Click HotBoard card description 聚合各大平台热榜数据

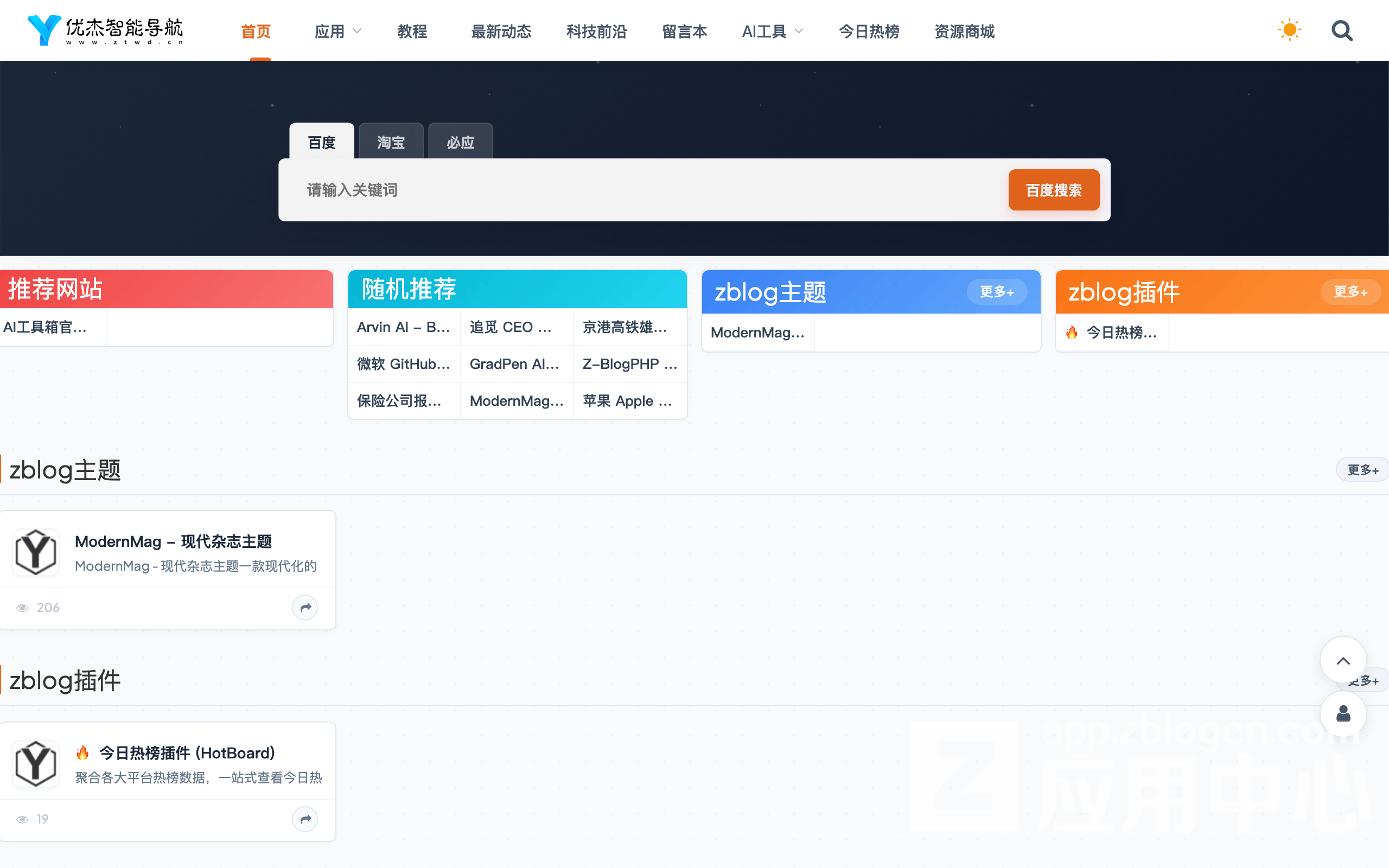point(199,778)
